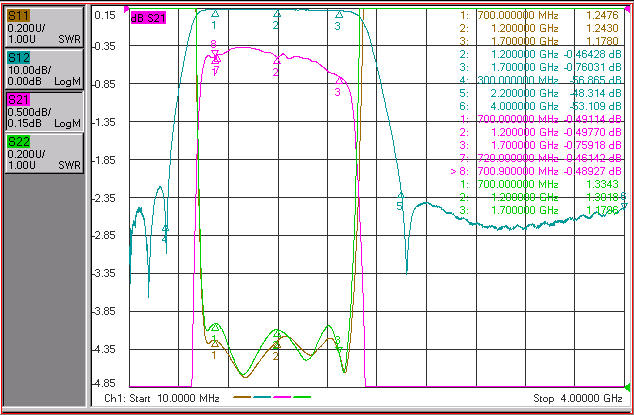634x415 pixels.
Task: Select the S21 trace status button
Action: pyautogui.click(x=44, y=111)
